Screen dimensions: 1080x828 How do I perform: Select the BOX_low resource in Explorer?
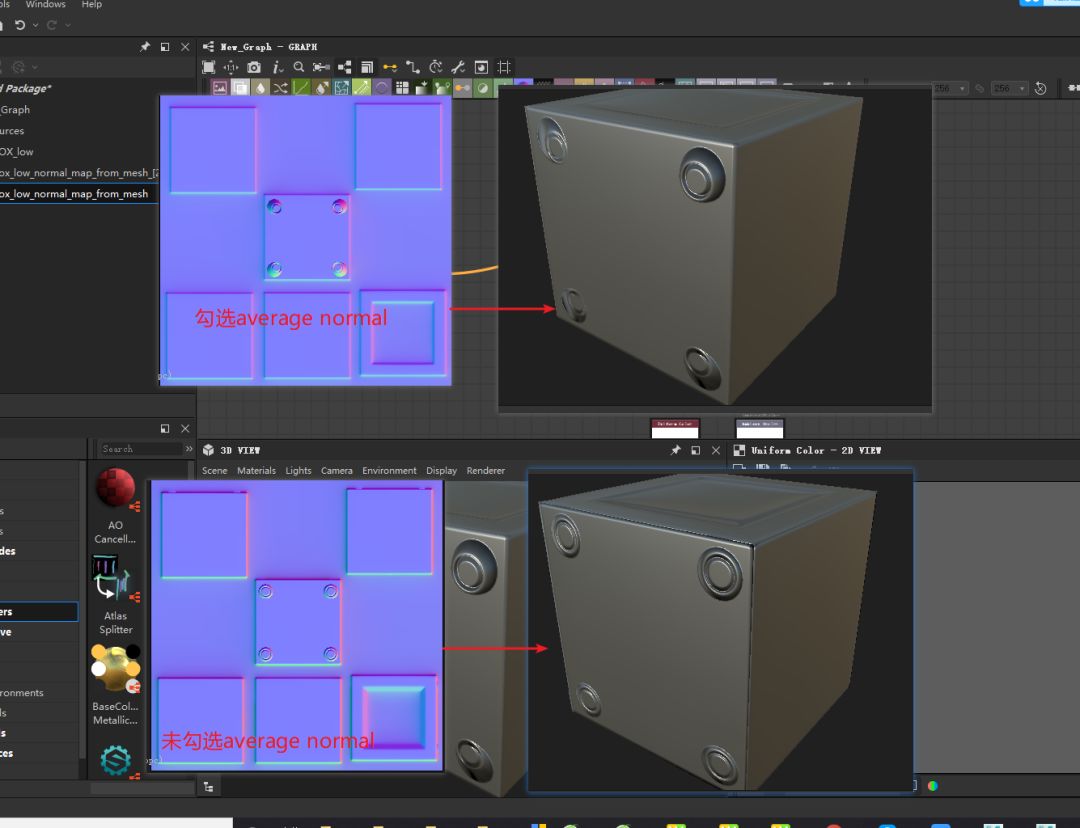point(17,152)
